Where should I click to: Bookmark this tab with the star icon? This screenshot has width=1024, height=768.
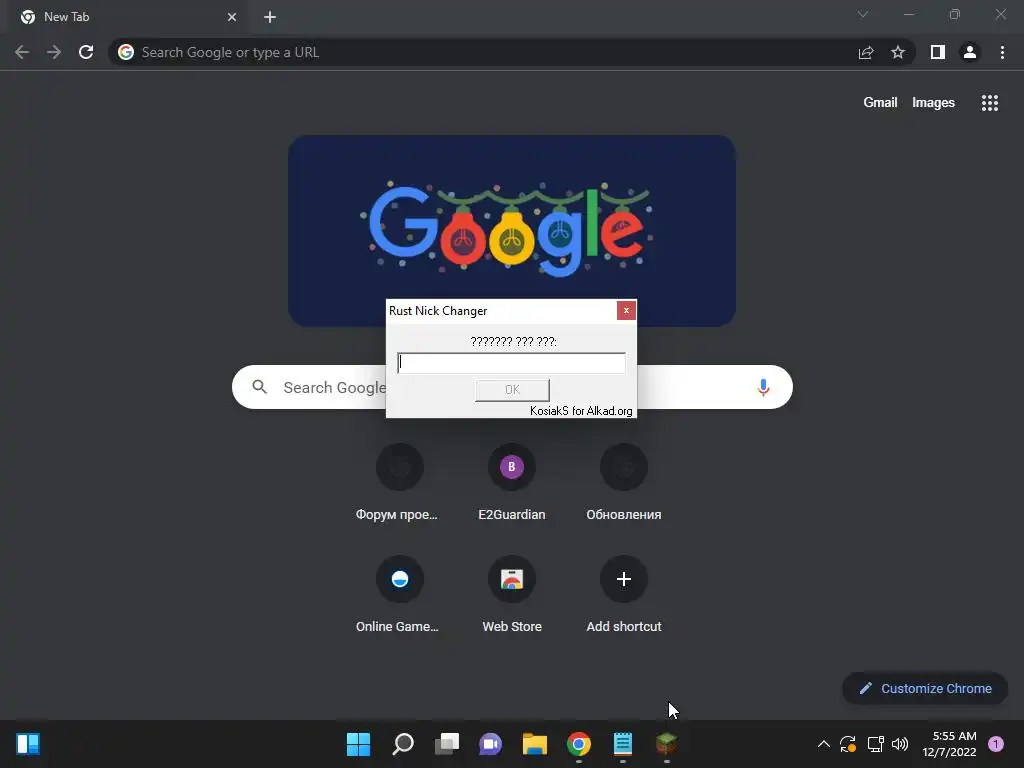[898, 52]
